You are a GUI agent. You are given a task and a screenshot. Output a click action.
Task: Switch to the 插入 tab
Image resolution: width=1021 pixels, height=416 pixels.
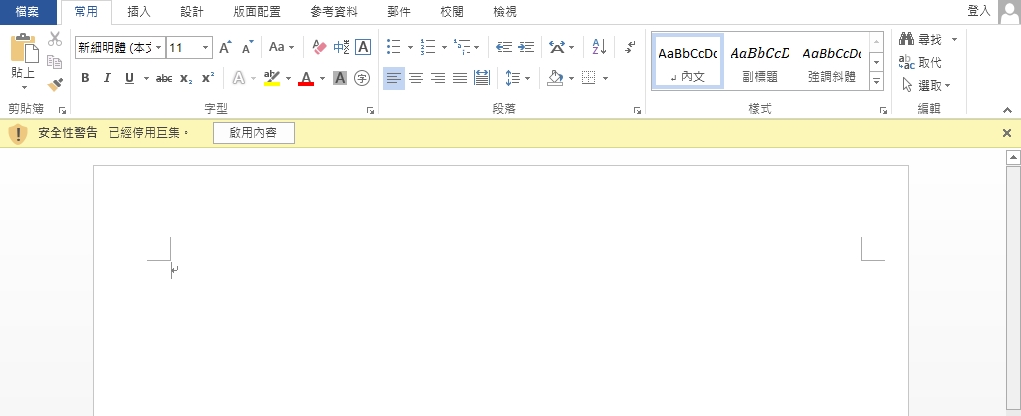139,12
